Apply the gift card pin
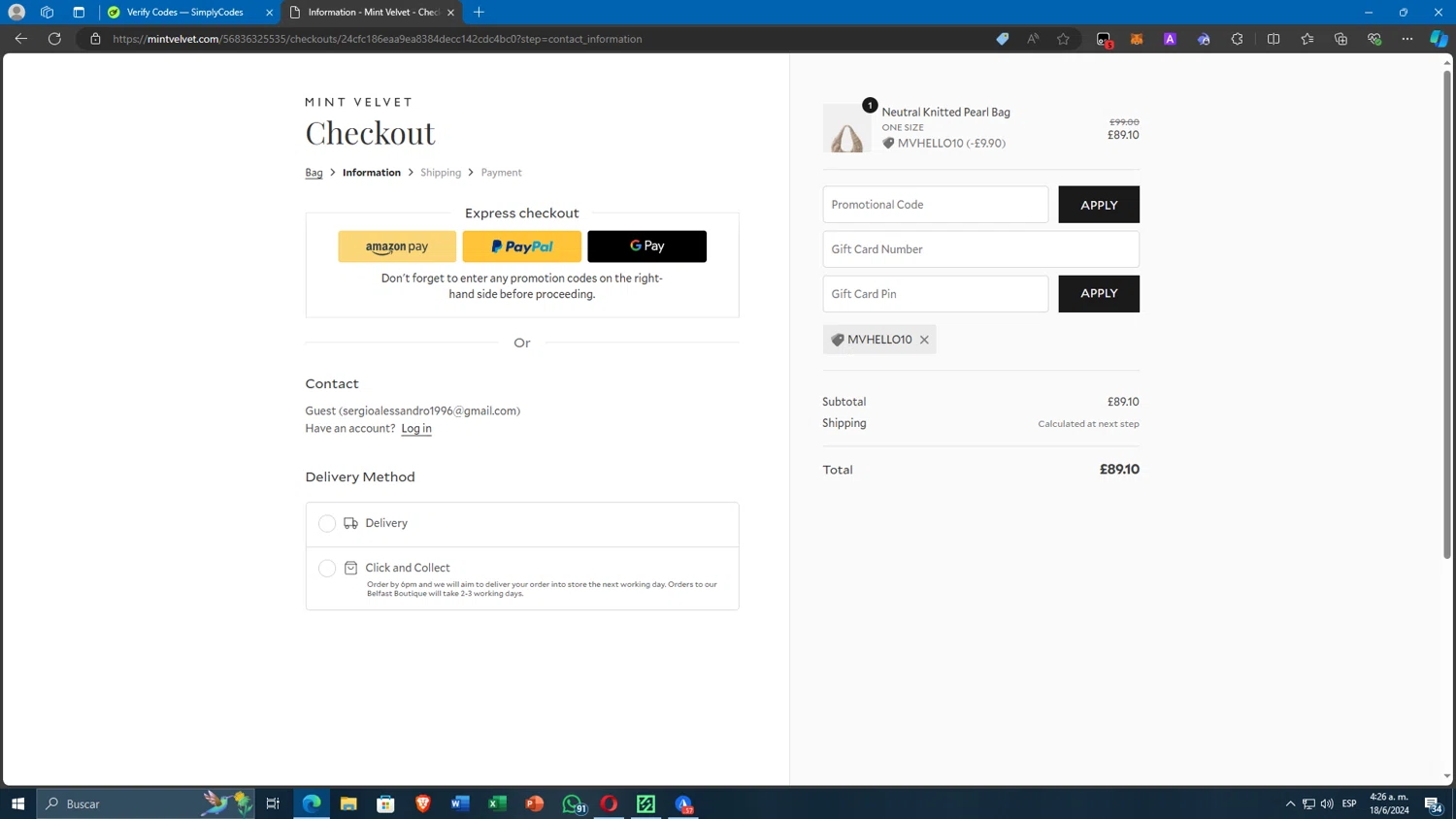The width and height of the screenshot is (1456, 819). click(1099, 293)
